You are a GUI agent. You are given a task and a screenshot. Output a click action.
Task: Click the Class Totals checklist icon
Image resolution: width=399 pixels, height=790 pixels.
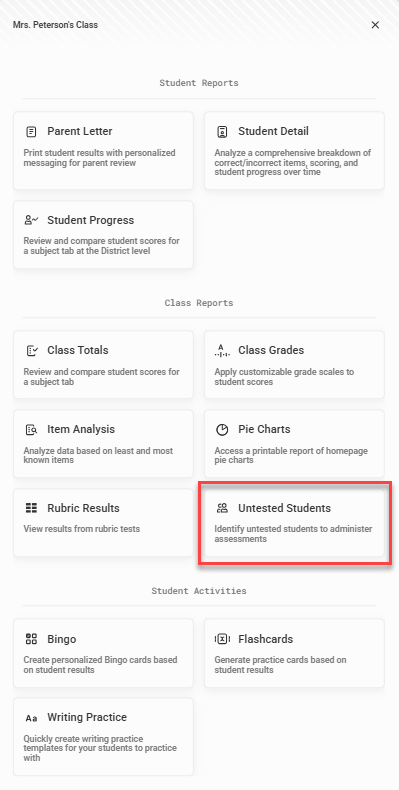pos(31,351)
